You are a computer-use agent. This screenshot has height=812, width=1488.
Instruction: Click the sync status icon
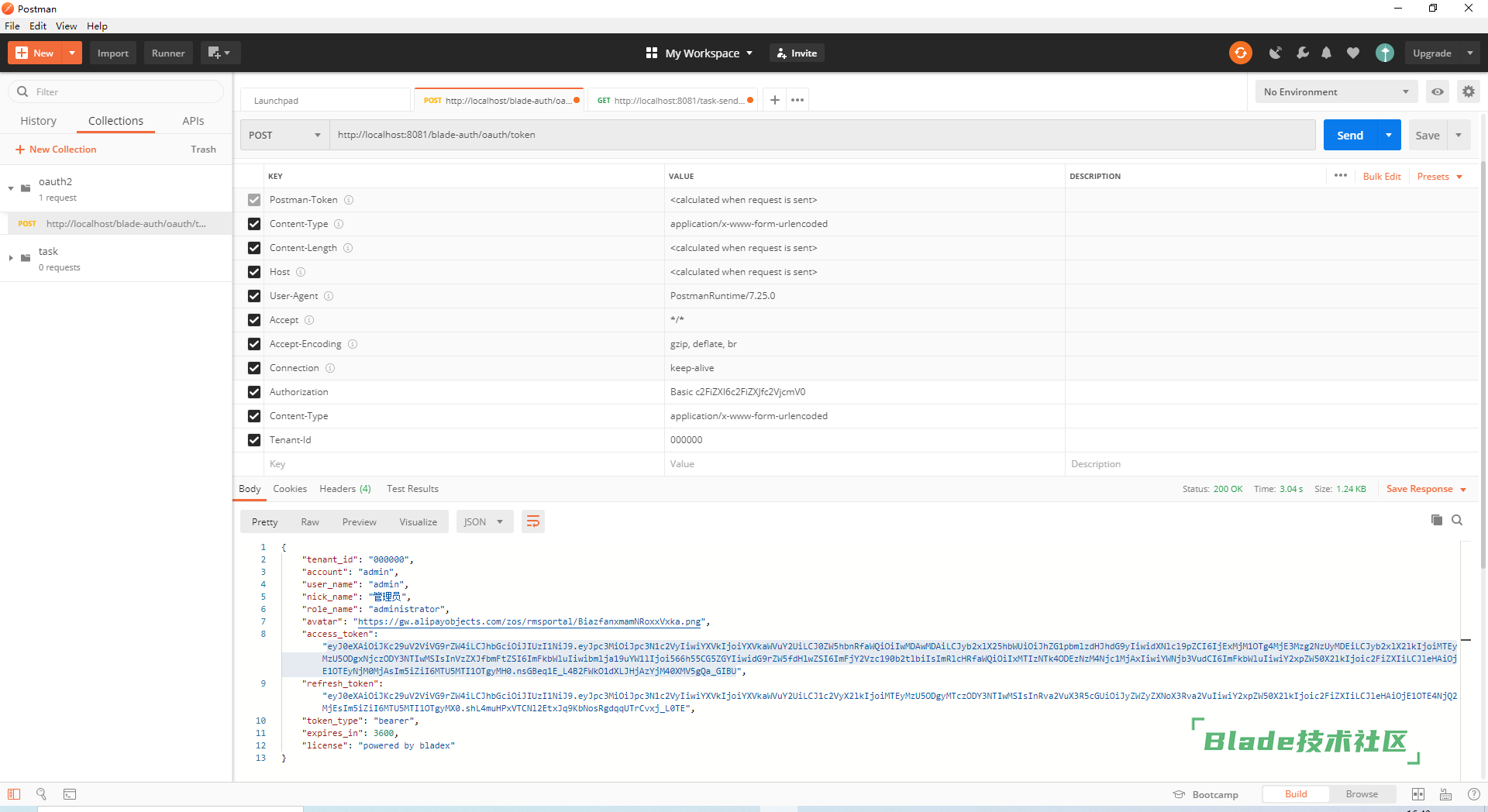(x=1240, y=53)
